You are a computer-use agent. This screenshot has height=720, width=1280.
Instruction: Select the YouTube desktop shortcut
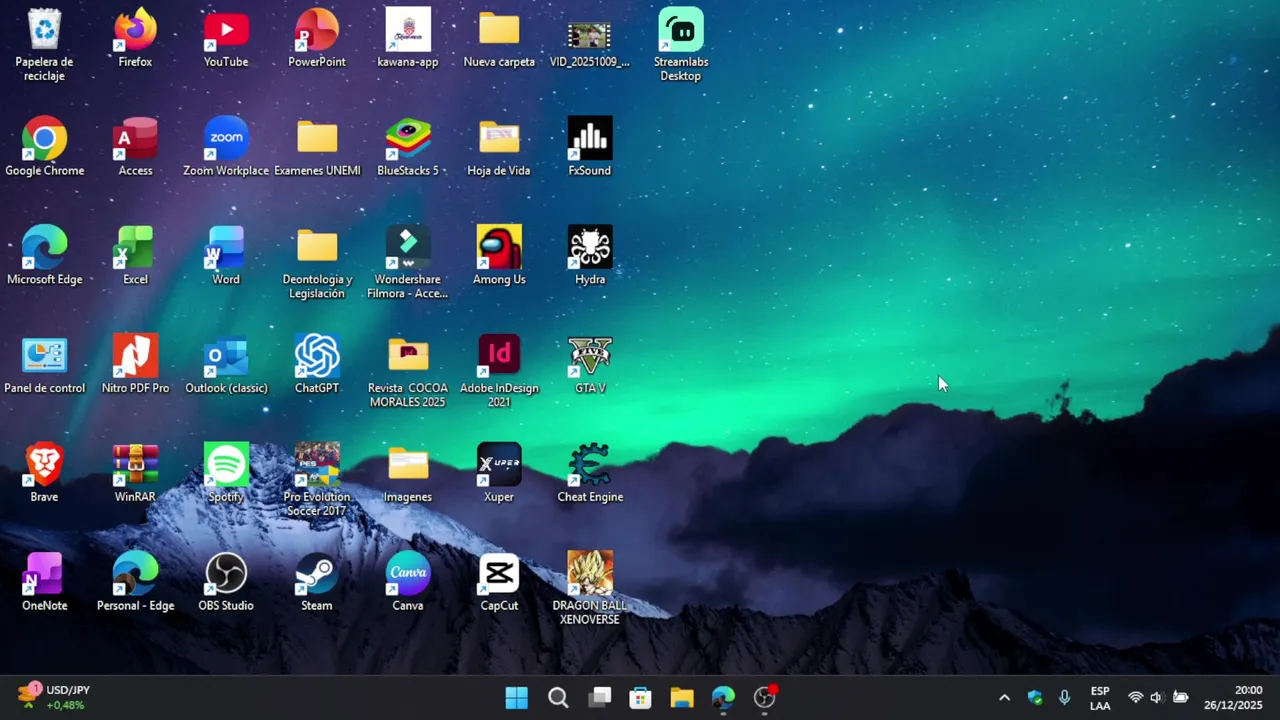click(226, 38)
